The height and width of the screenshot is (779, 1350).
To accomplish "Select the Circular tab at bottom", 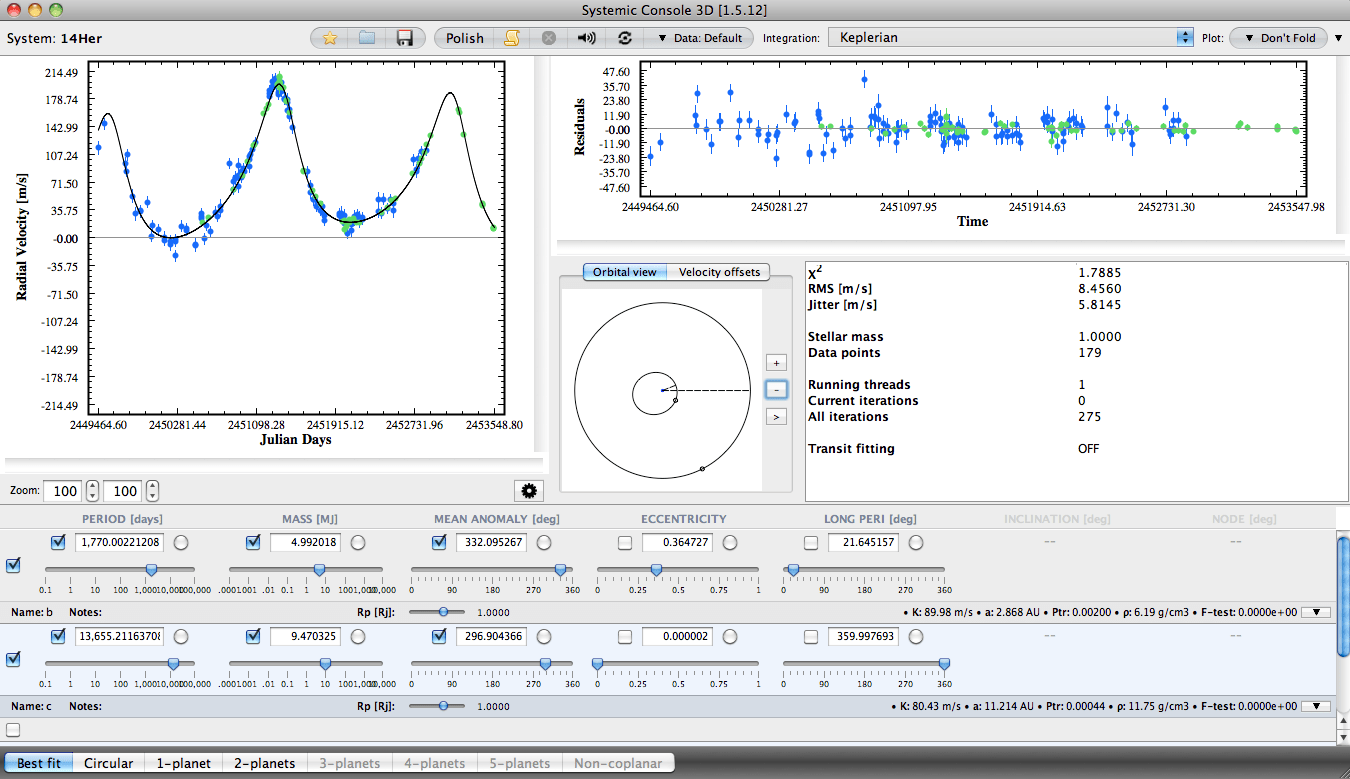I will (x=108, y=763).
